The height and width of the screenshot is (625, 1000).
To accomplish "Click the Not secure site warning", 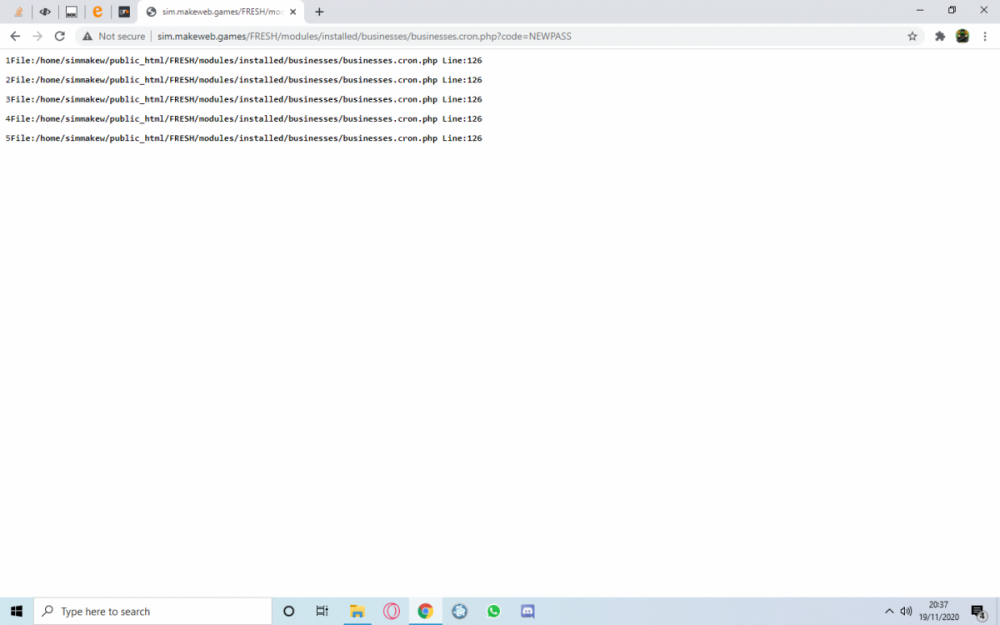I will pos(113,36).
